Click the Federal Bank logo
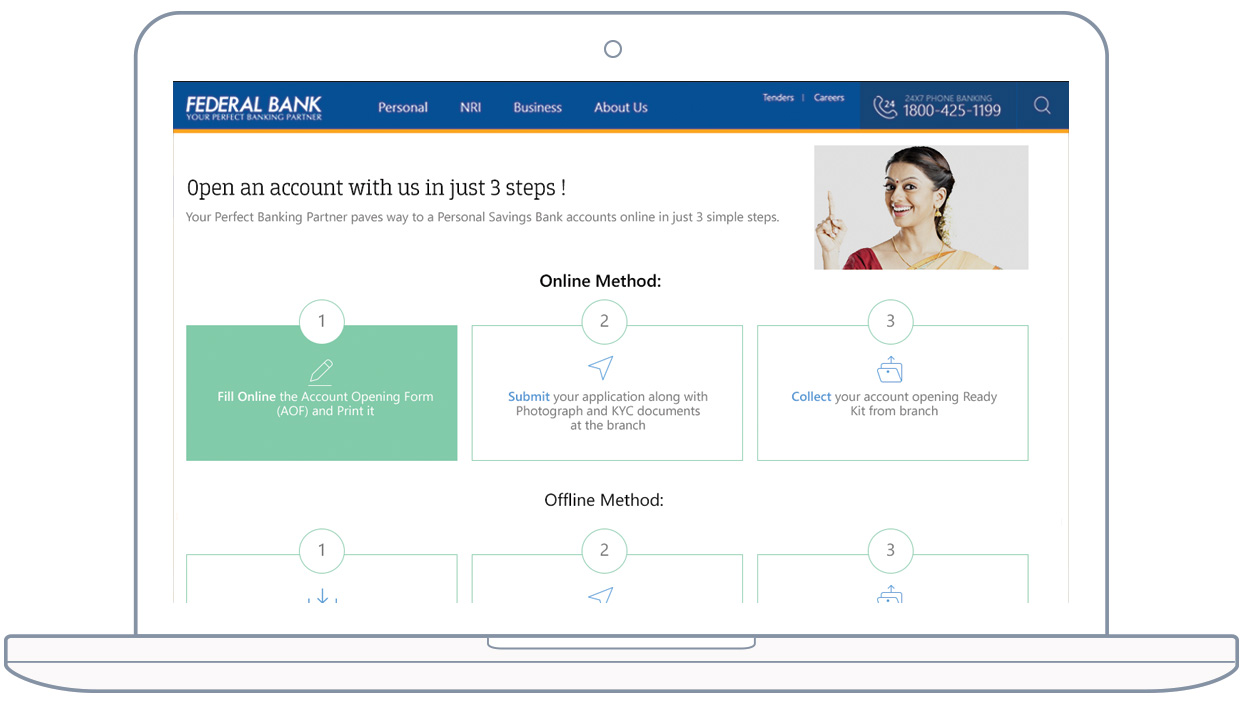The width and height of the screenshot is (1243, 703). click(x=254, y=108)
